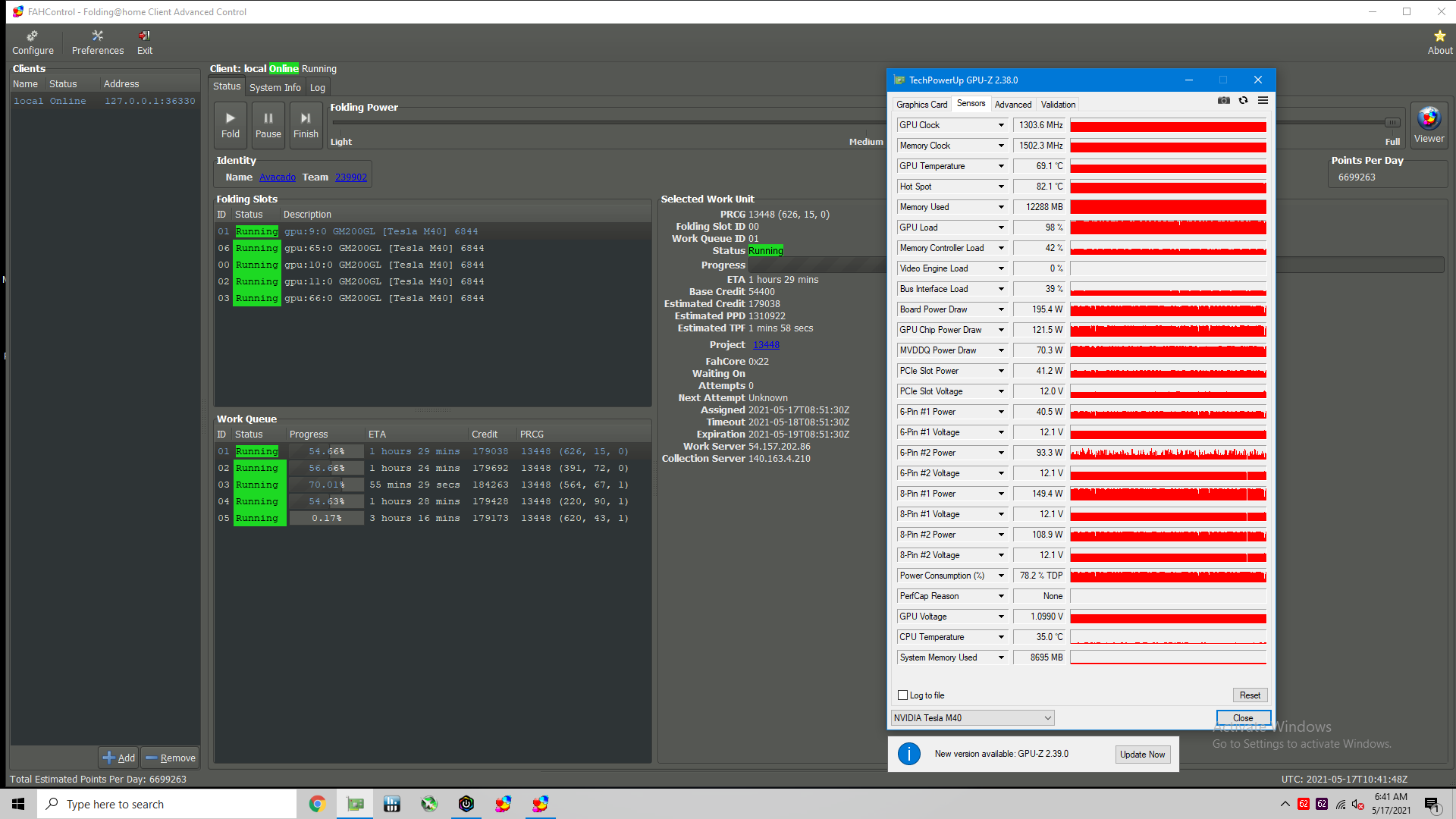Click the GPU-Z refresh icon

point(1244,100)
